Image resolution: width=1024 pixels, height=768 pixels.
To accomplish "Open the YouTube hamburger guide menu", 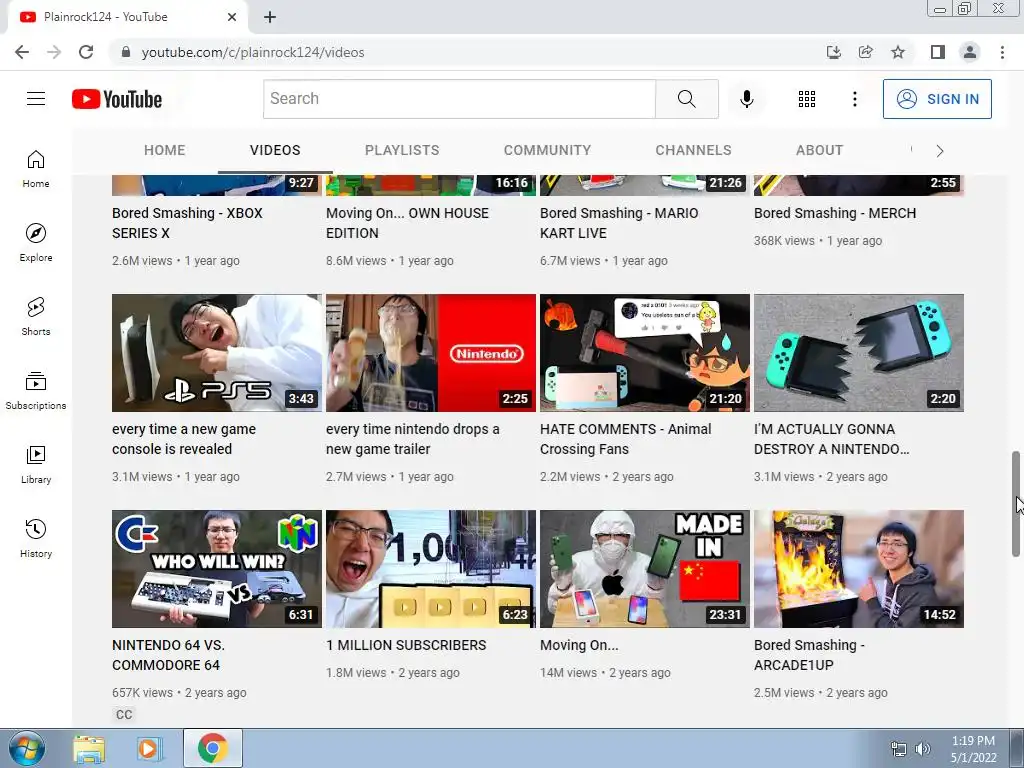I will pyautogui.click(x=36, y=99).
